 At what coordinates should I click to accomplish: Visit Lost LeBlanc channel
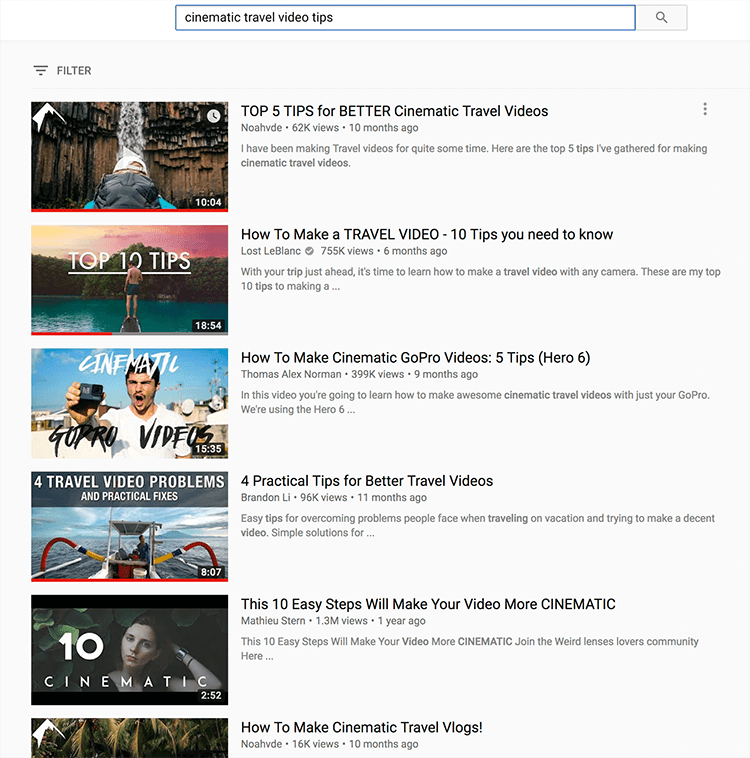click(x=271, y=251)
